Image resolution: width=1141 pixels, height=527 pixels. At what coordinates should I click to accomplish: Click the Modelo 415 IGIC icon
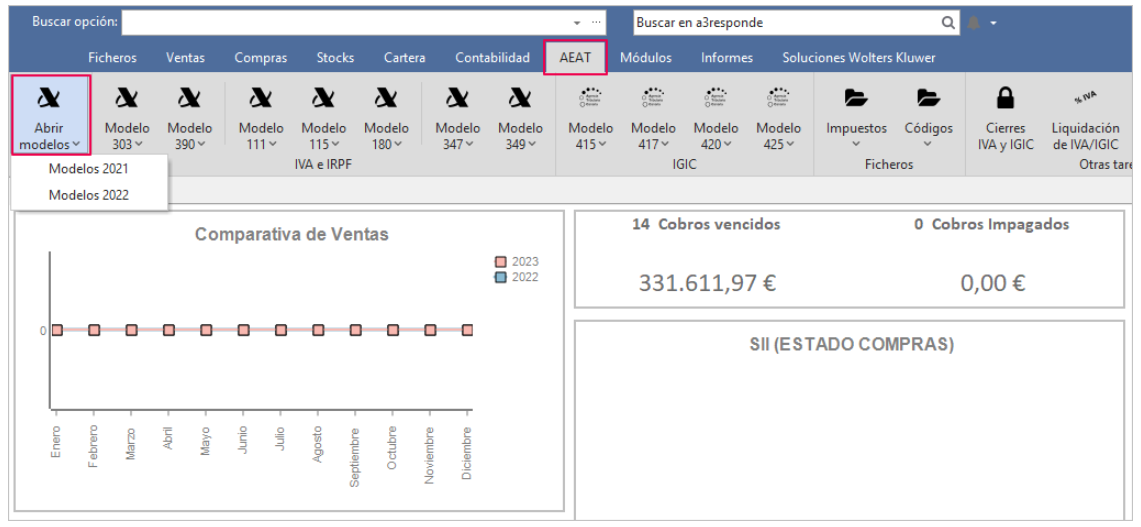coord(591,98)
